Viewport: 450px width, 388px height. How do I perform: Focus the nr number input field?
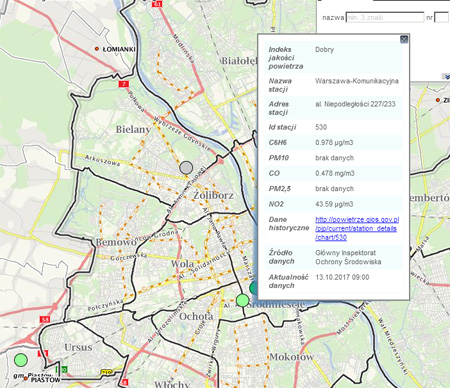point(442,17)
